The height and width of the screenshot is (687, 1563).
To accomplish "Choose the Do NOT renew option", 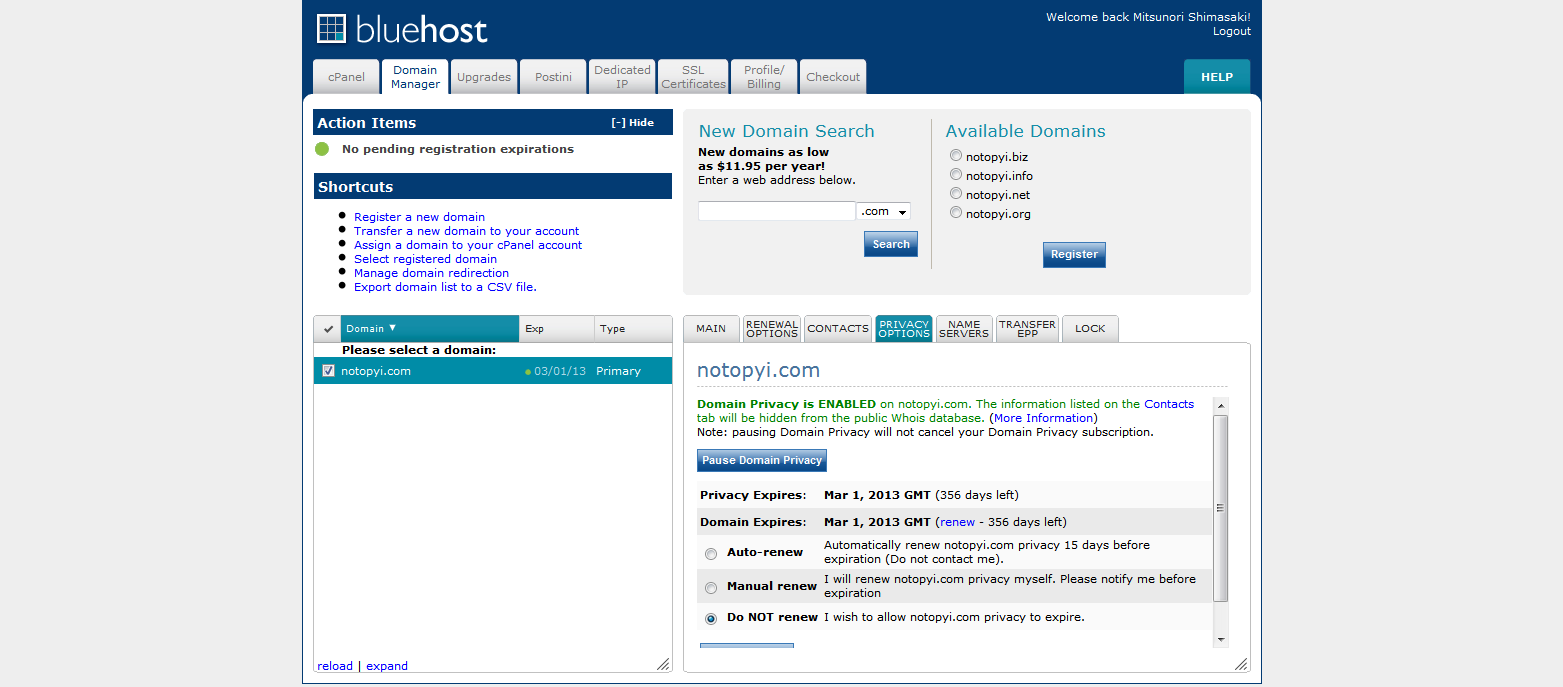I will point(711,618).
